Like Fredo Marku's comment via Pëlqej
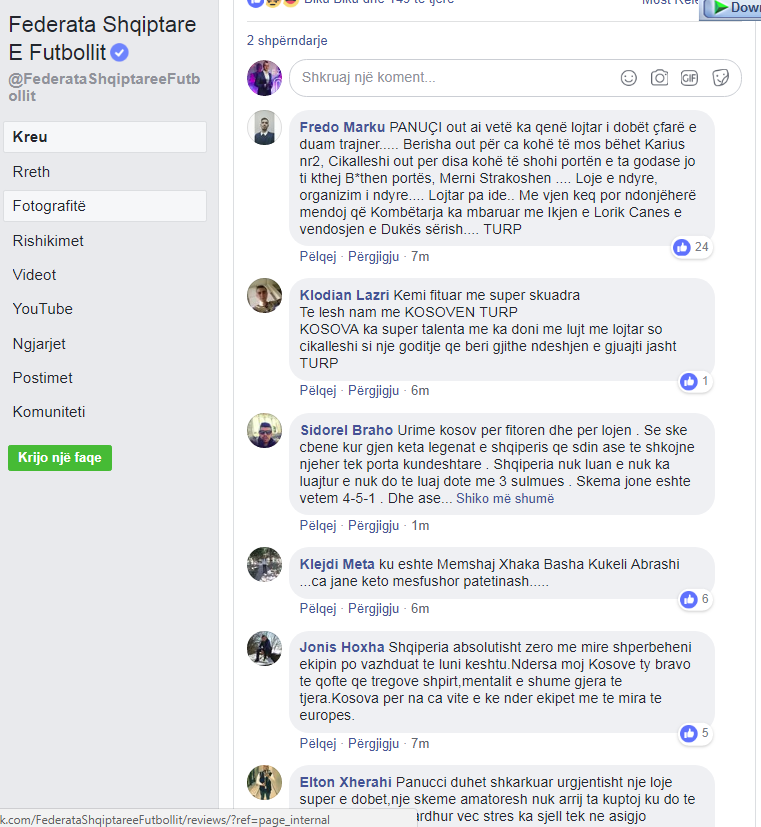The height and width of the screenshot is (827, 761). click(317, 257)
